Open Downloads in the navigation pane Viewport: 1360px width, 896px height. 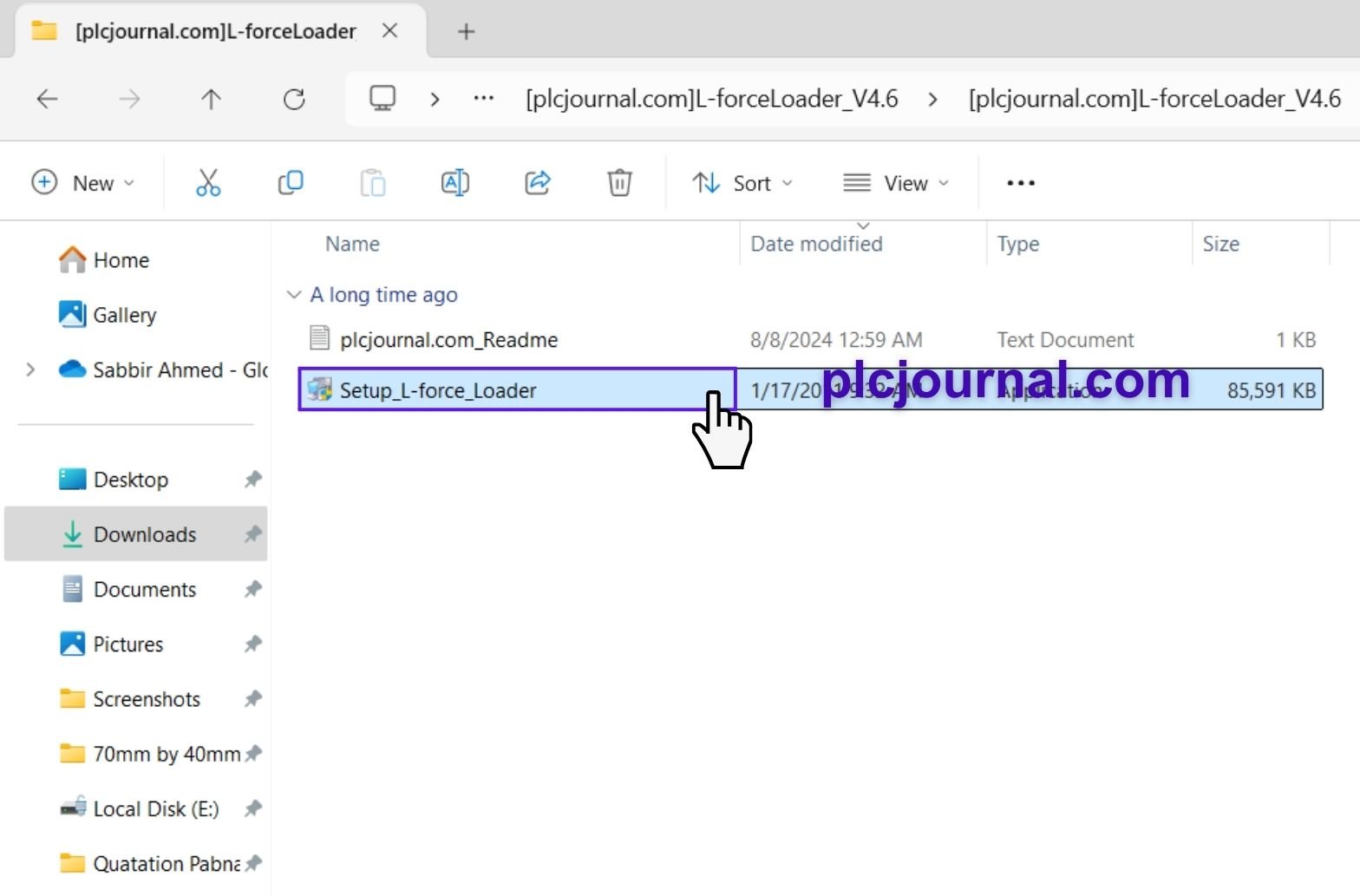(x=135, y=534)
